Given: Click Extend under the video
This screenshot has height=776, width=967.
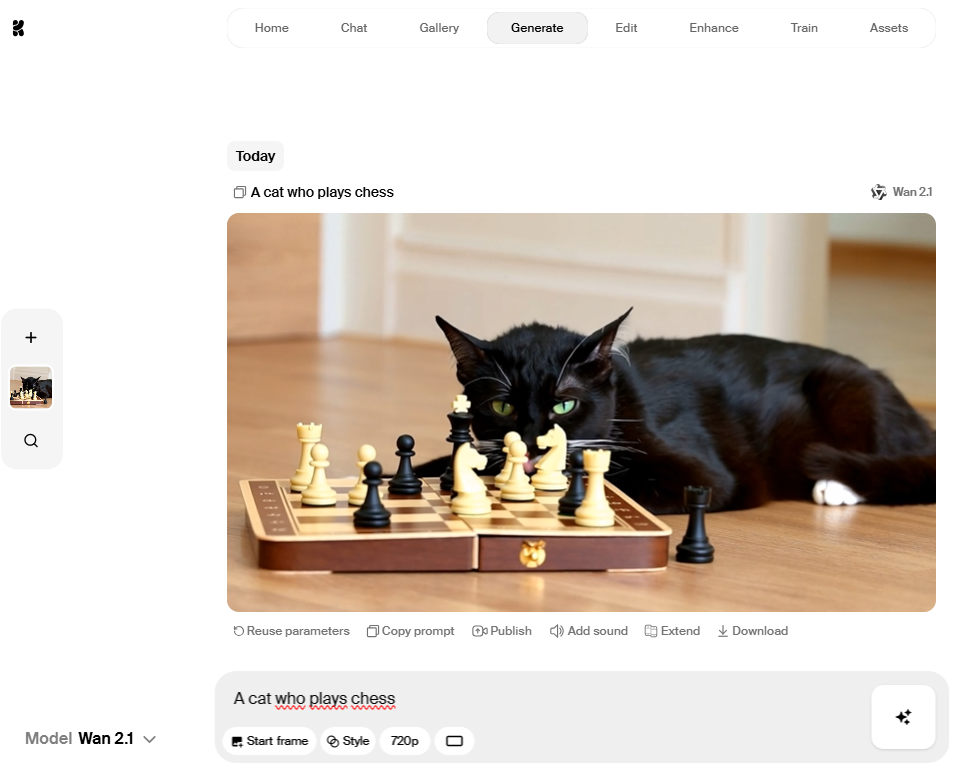Looking at the screenshot, I should point(672,631).
